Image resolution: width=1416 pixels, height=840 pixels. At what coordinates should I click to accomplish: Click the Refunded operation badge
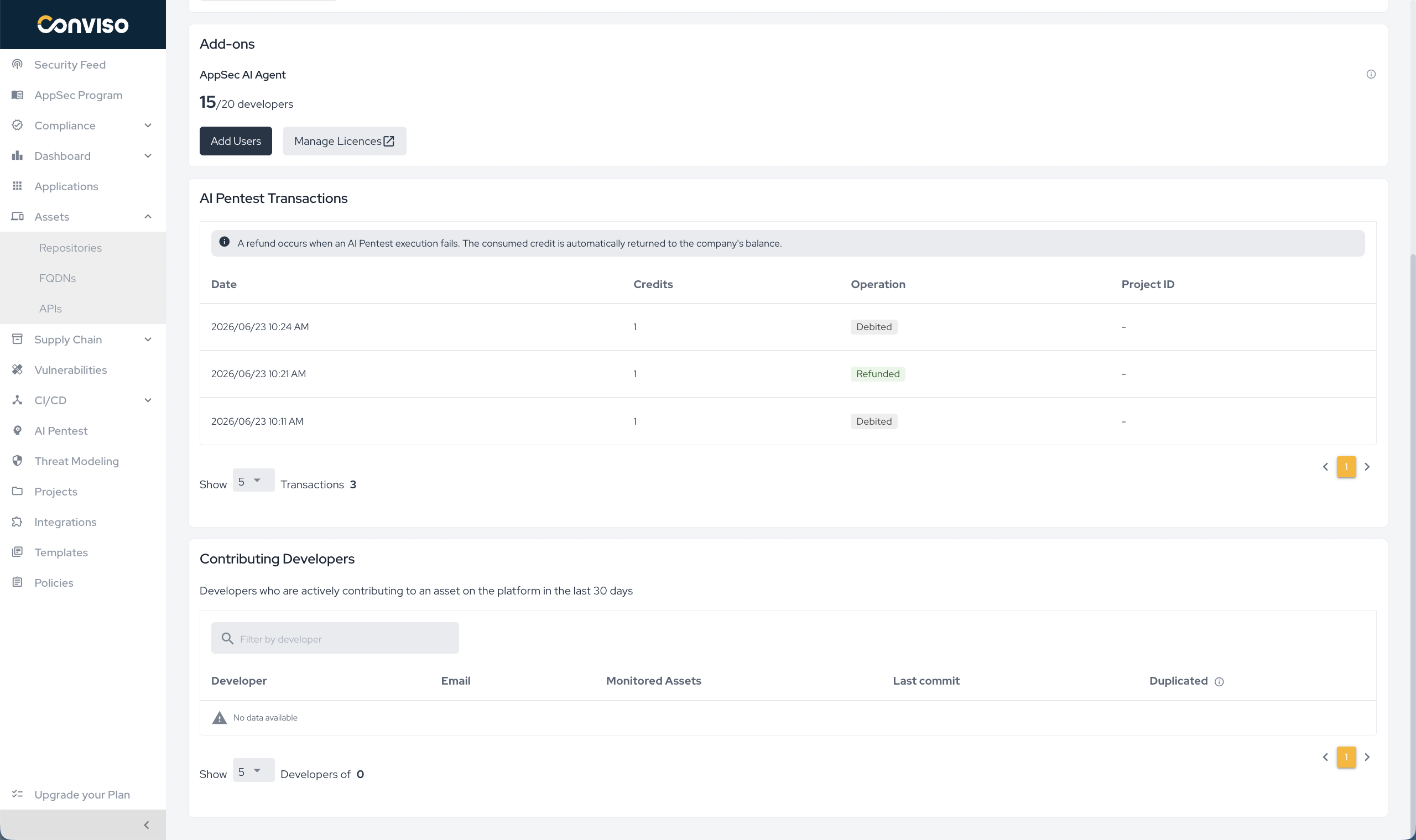878,374
